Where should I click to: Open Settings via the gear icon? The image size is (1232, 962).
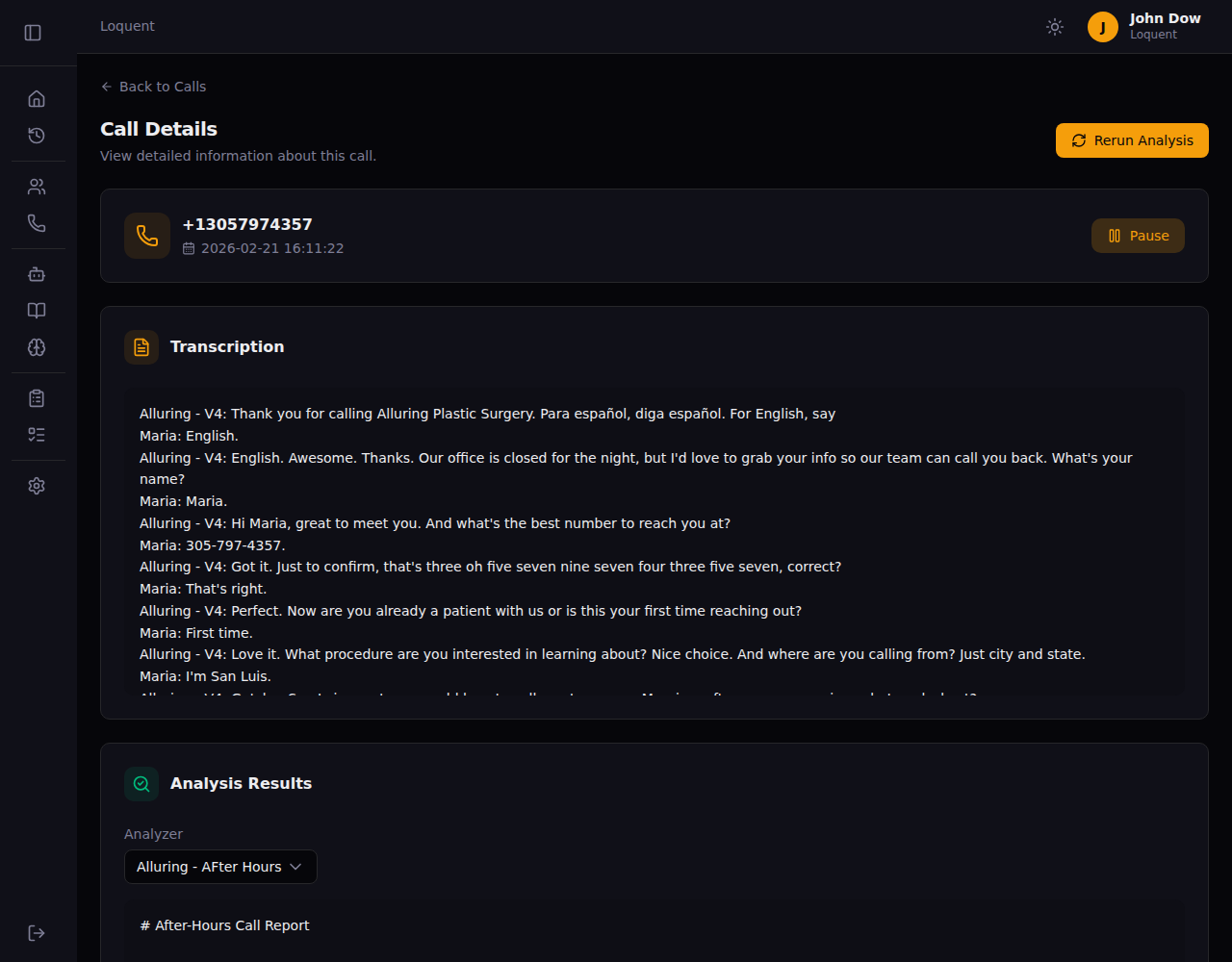[x=37, y=486]
